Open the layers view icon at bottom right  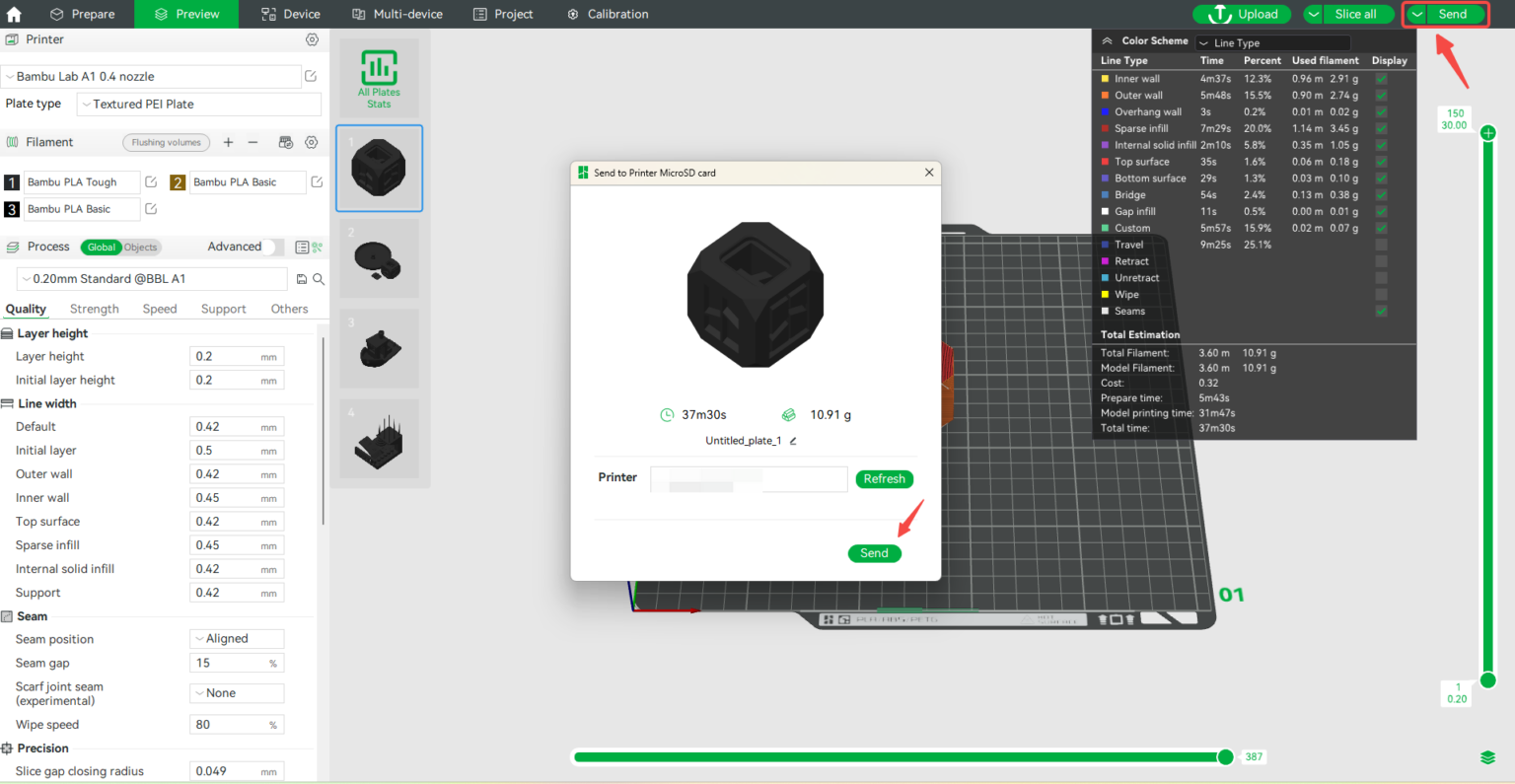pyautogui.click(x=1488, y=756)
